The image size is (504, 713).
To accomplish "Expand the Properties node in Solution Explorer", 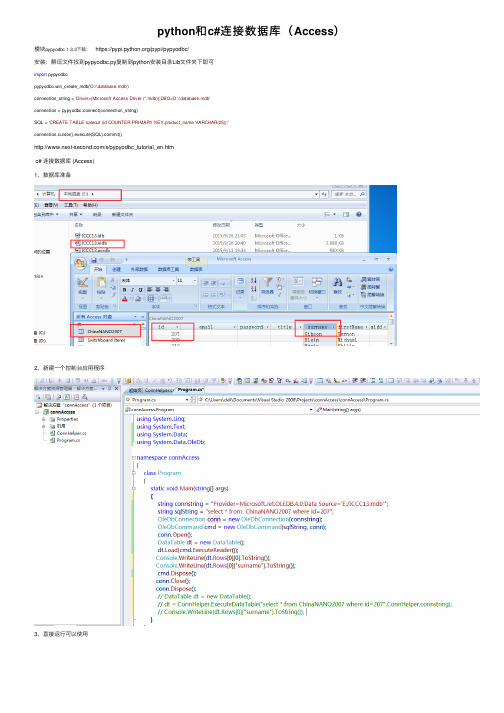I will pos(44,419).
